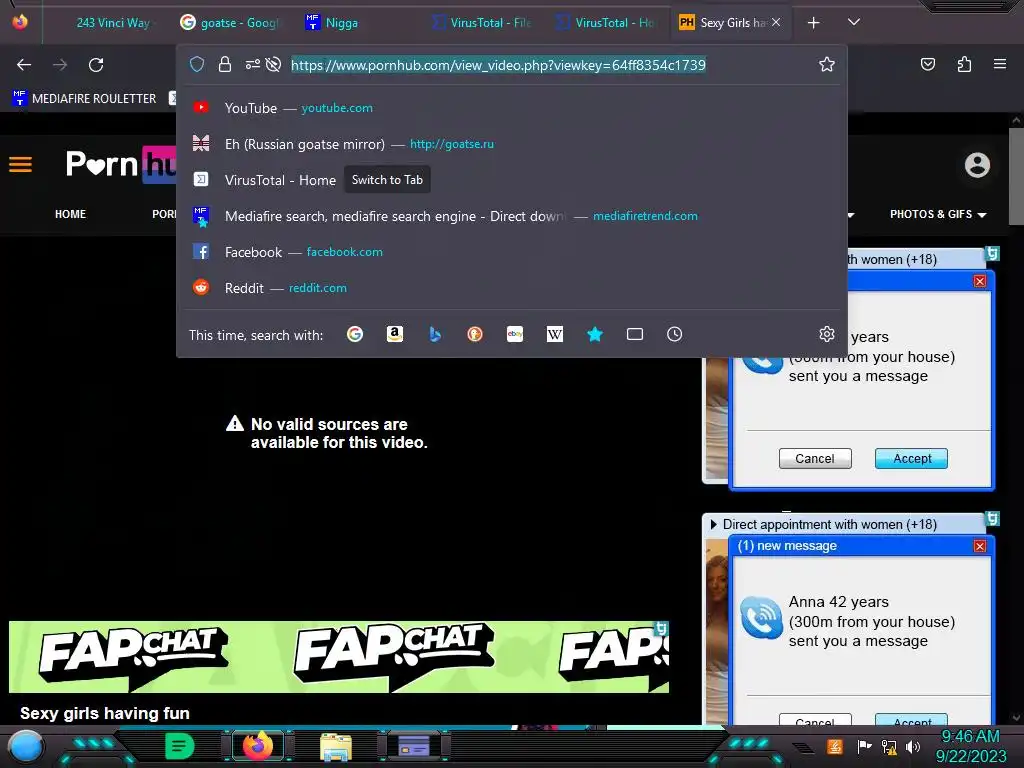The height and width of the screenshot is (768, 1024).
Task: Click the Firefox taskbar button
Action: pos(258,746)
